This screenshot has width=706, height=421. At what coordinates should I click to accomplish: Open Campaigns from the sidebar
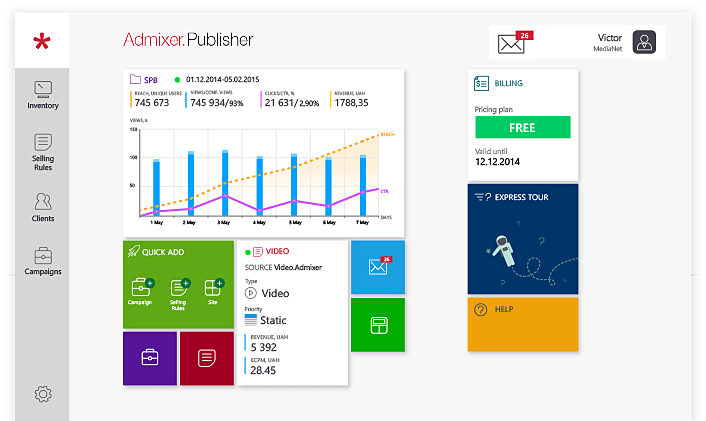[x=42, y=261]
